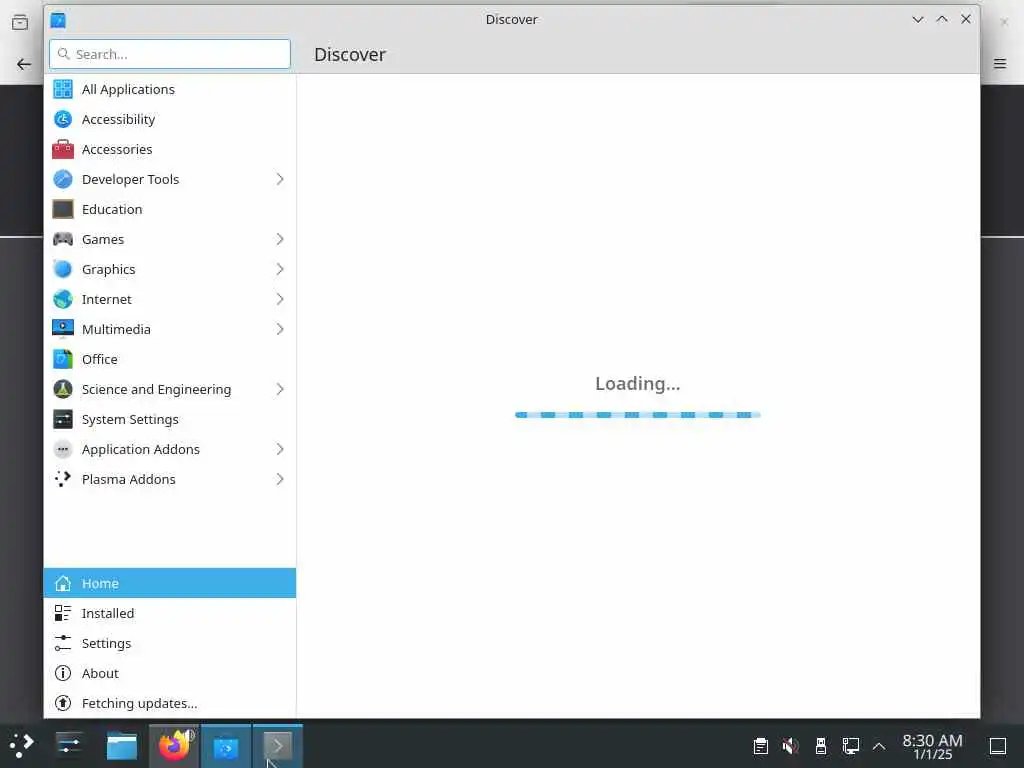Click the Discover window icon in titlebar

click(58, 20)
